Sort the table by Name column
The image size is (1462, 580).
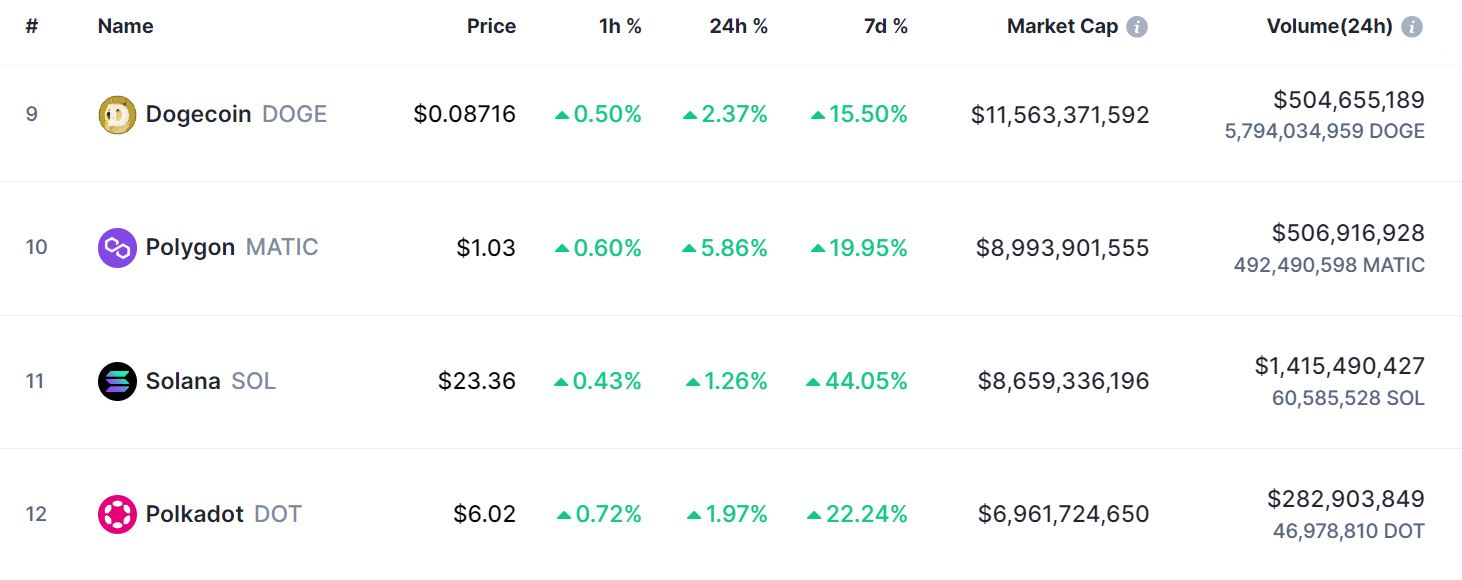point(125,27)
